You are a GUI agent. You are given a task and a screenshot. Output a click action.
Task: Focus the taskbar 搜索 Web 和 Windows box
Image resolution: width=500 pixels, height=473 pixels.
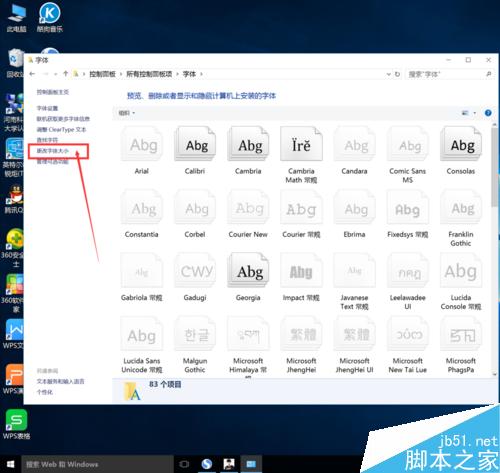click(x=98, y=464)
